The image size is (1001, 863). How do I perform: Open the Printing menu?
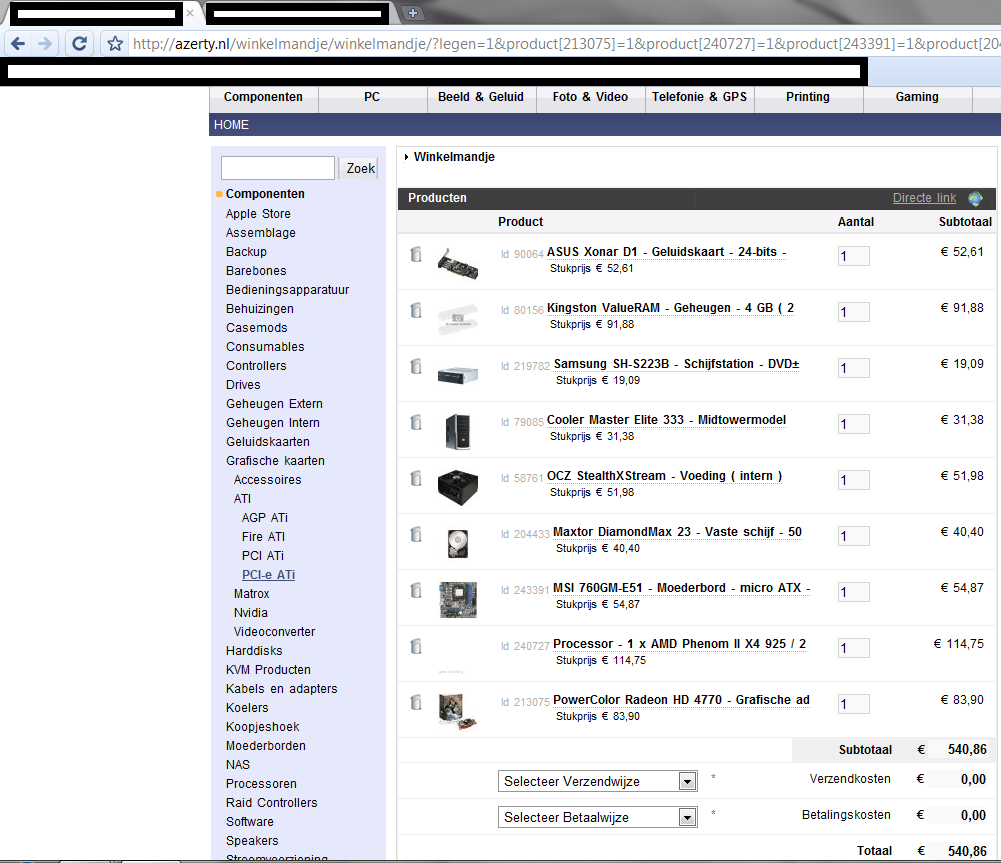(808, 97)
